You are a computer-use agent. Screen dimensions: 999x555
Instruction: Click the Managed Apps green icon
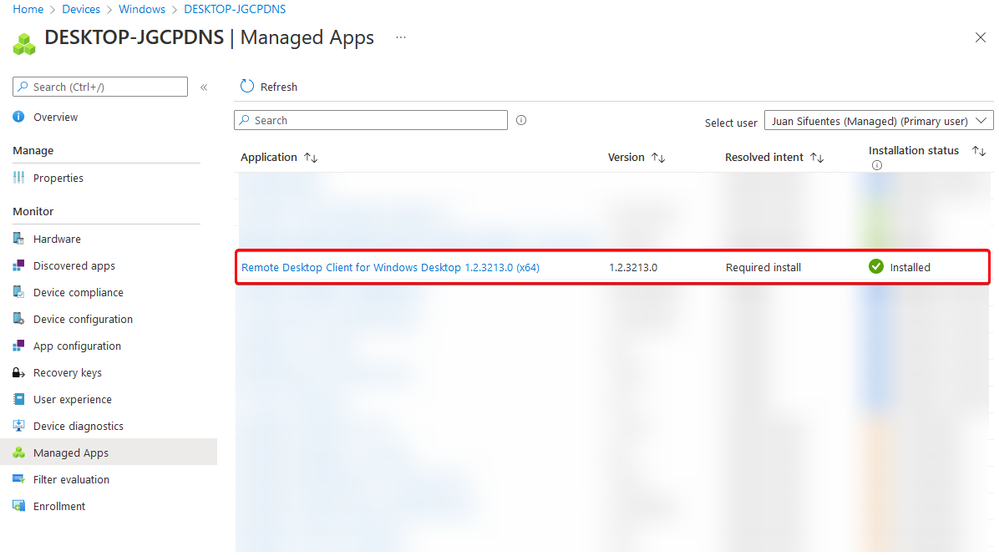coord(18,452)
